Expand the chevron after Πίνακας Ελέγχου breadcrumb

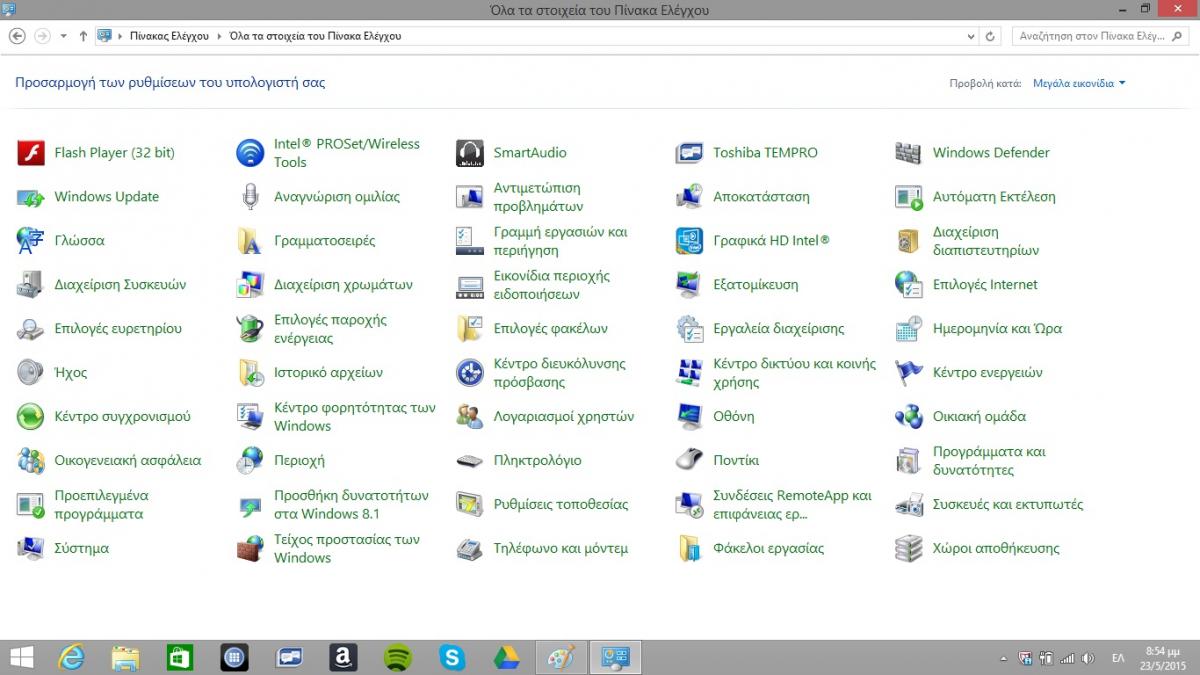coord(219,36)
